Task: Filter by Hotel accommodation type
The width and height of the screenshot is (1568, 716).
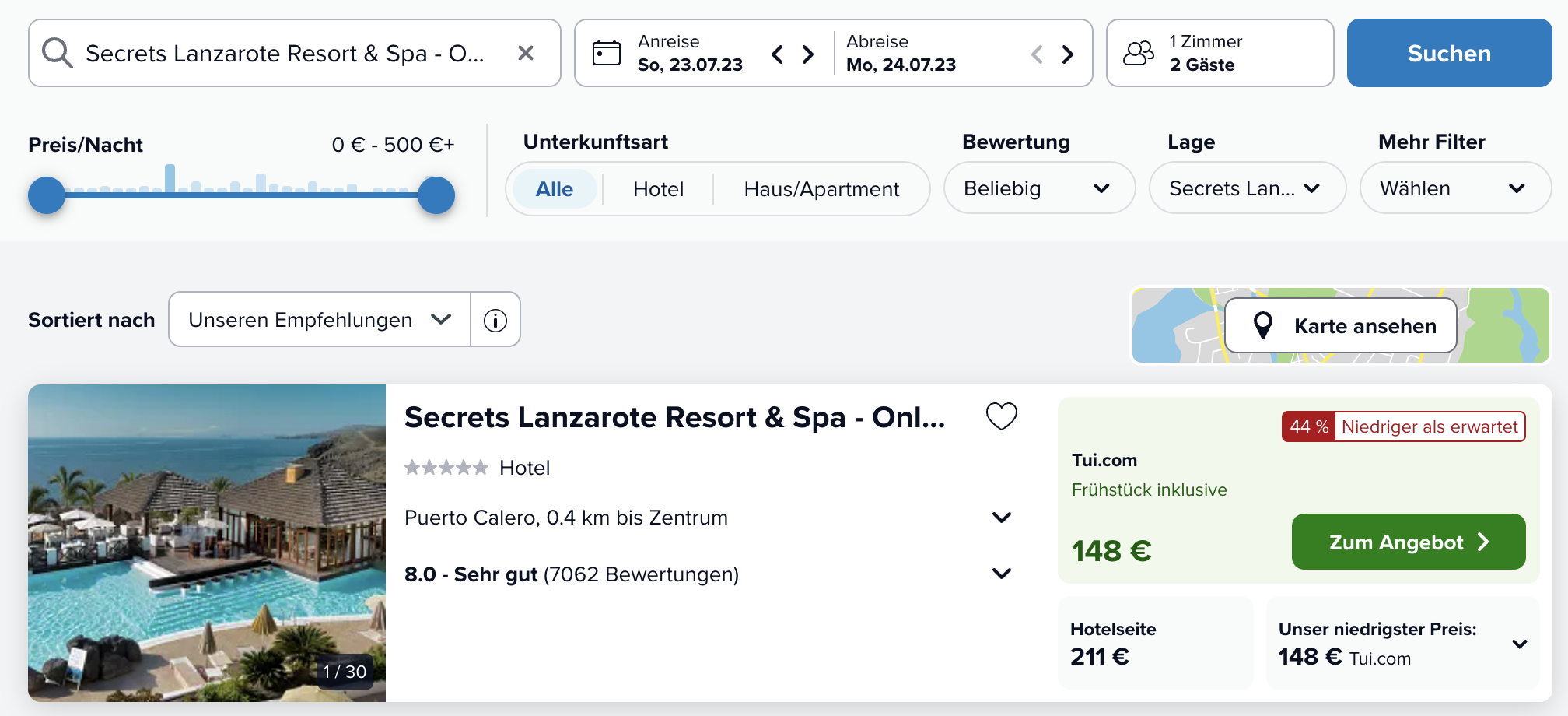Action: (x=659, y=189)
